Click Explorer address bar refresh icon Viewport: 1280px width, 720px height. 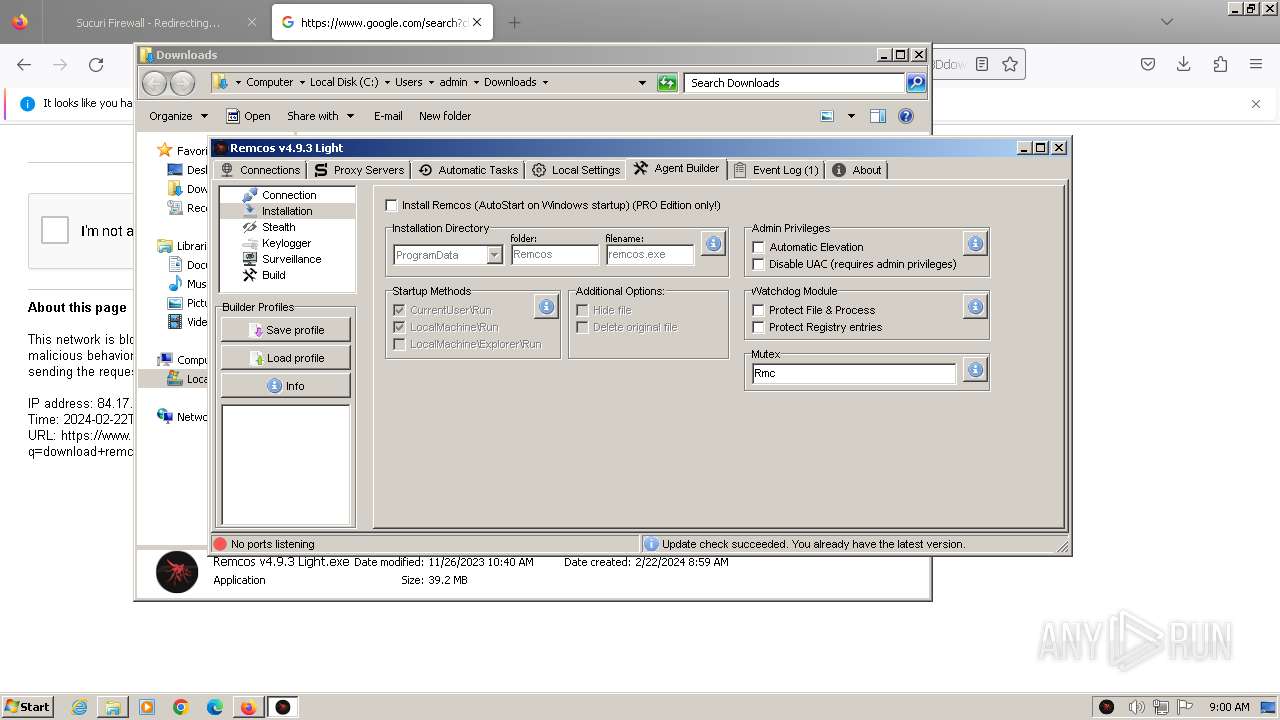(x=667, y=83)
